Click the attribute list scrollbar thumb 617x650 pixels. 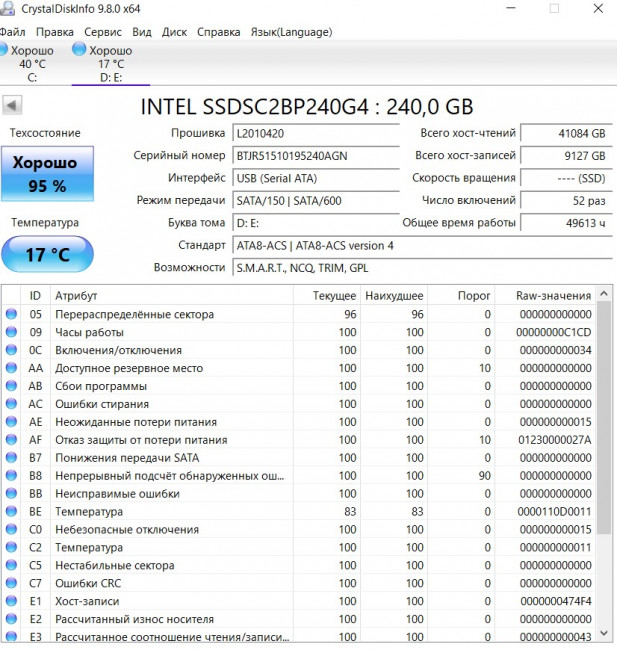pos(604,418)
